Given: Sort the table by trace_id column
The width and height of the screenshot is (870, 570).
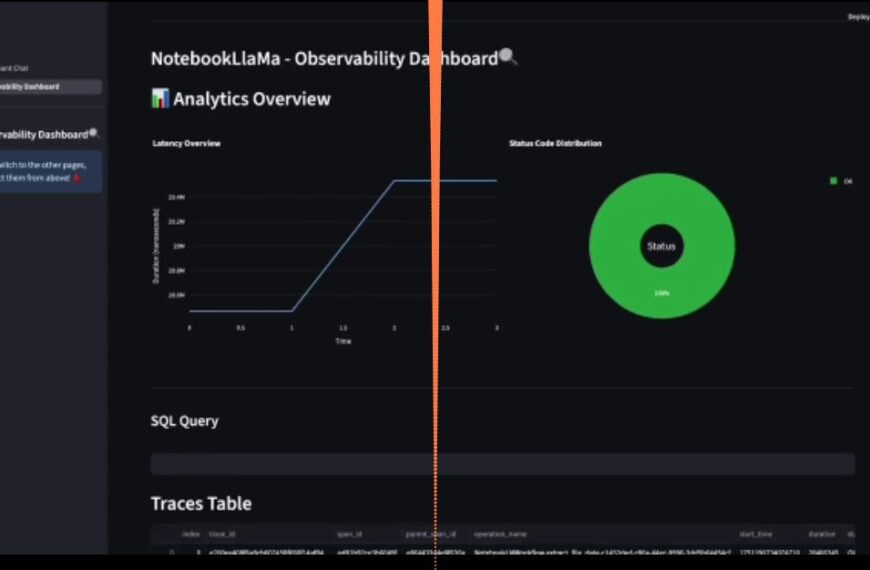Looking at the screenshot, I should pos(224,534).
